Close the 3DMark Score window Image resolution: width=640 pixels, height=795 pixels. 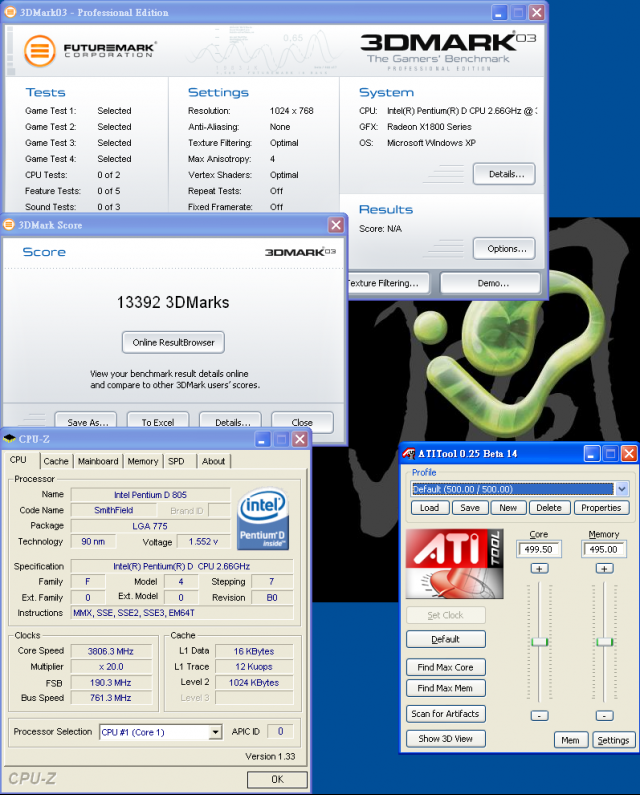[x=336, y=225]
